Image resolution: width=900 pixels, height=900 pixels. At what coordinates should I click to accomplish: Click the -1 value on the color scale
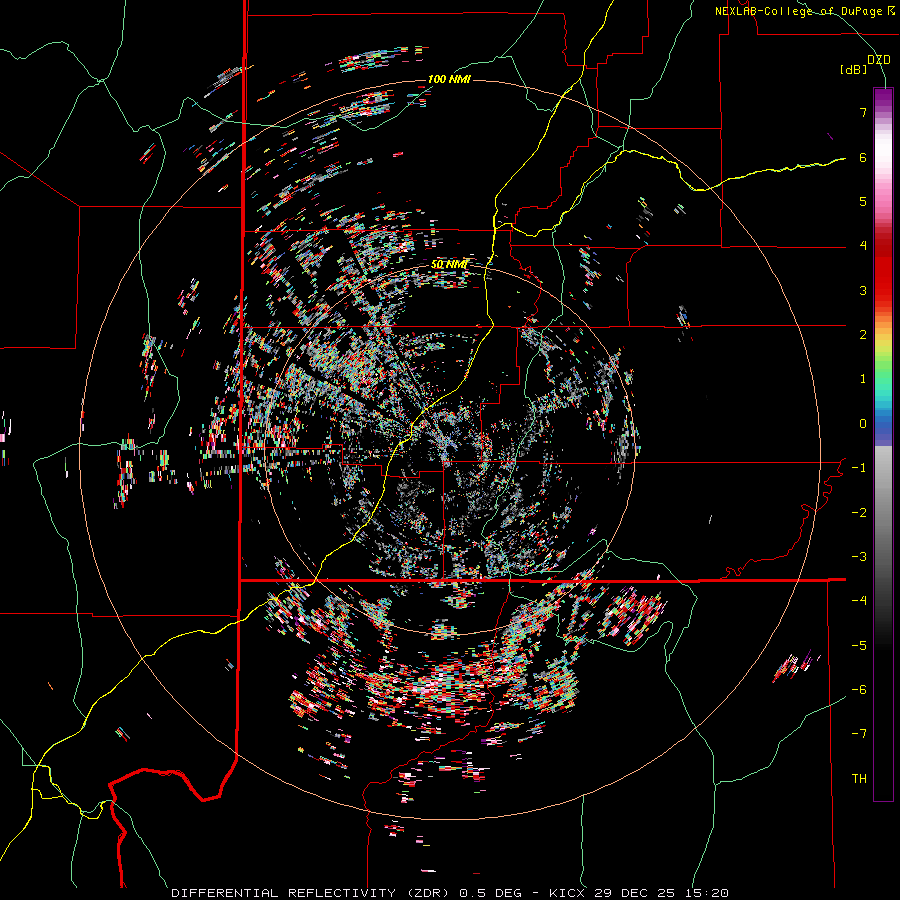(x=859, y=468)
